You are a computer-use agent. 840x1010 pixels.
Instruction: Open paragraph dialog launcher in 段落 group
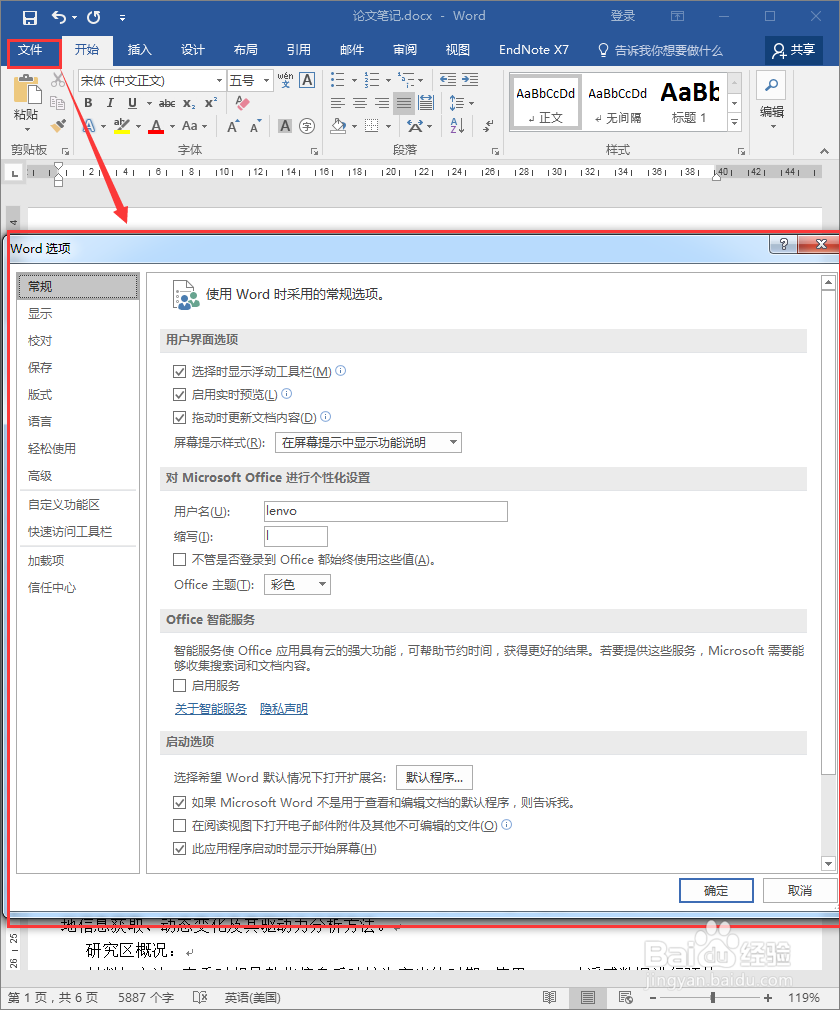tap(495, 151)
